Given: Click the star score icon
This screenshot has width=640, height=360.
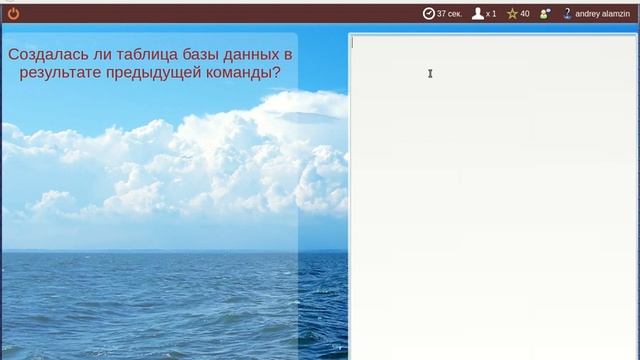Looking at the screenshot, I should click(x=512, y=14).
